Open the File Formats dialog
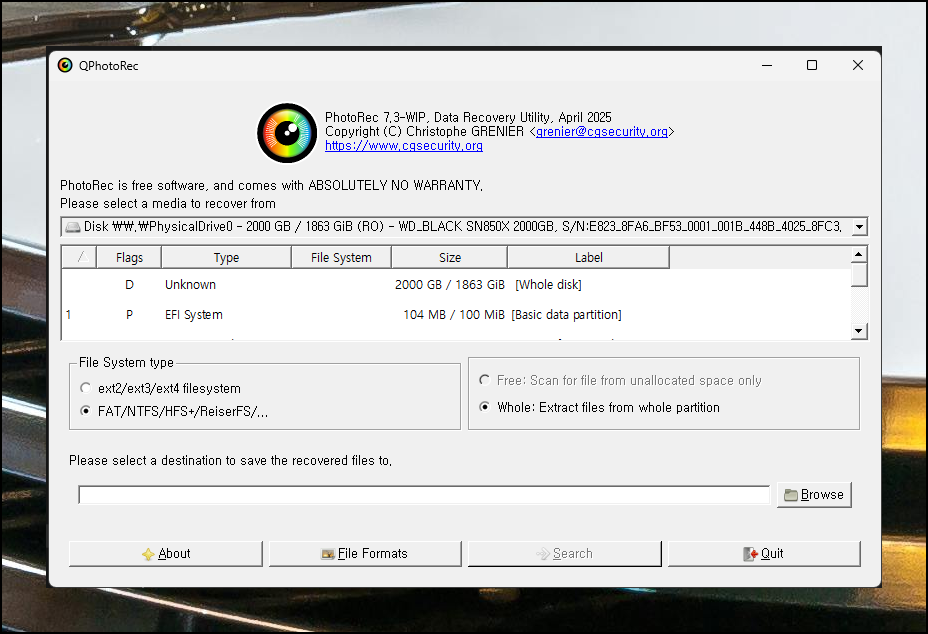The image size is (928, 634). coord(365,553)
